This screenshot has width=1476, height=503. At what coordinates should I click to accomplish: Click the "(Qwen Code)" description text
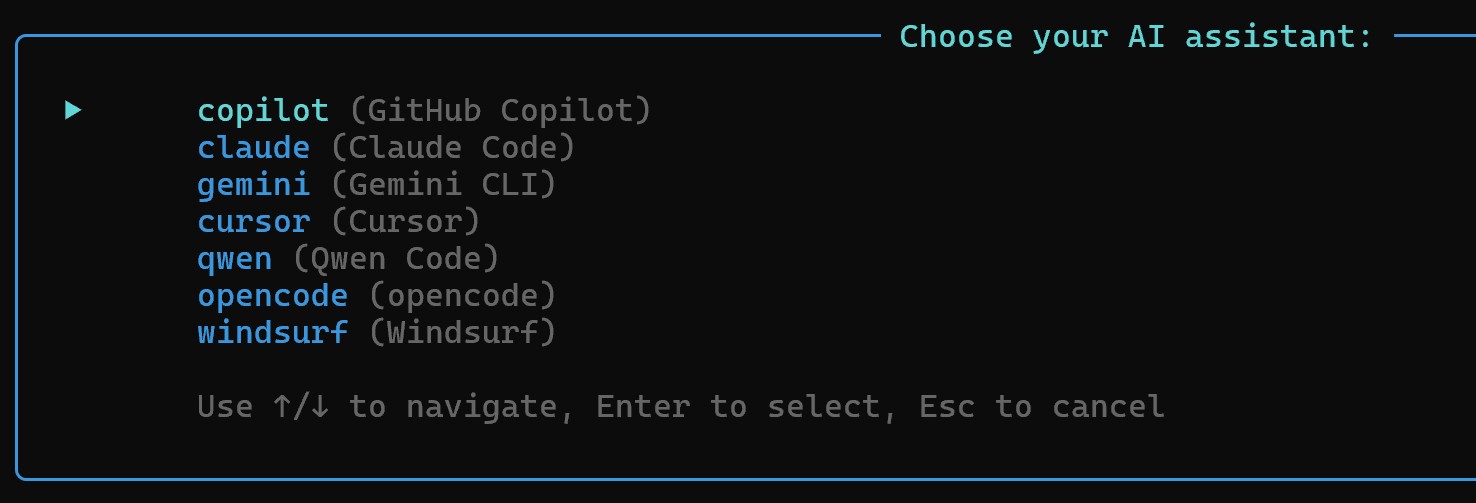point(396,258)
